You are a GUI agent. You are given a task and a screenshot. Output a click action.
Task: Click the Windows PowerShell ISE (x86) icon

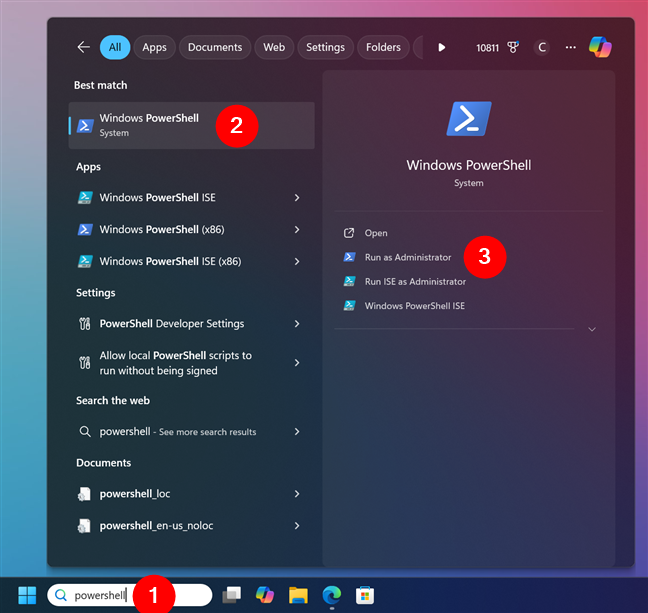(x=85, y=261)
